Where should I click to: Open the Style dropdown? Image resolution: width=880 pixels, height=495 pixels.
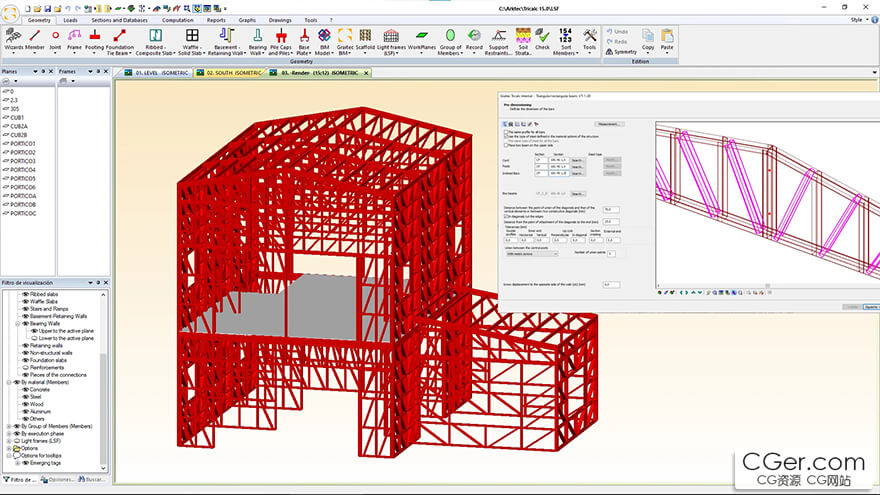[859, 20]
